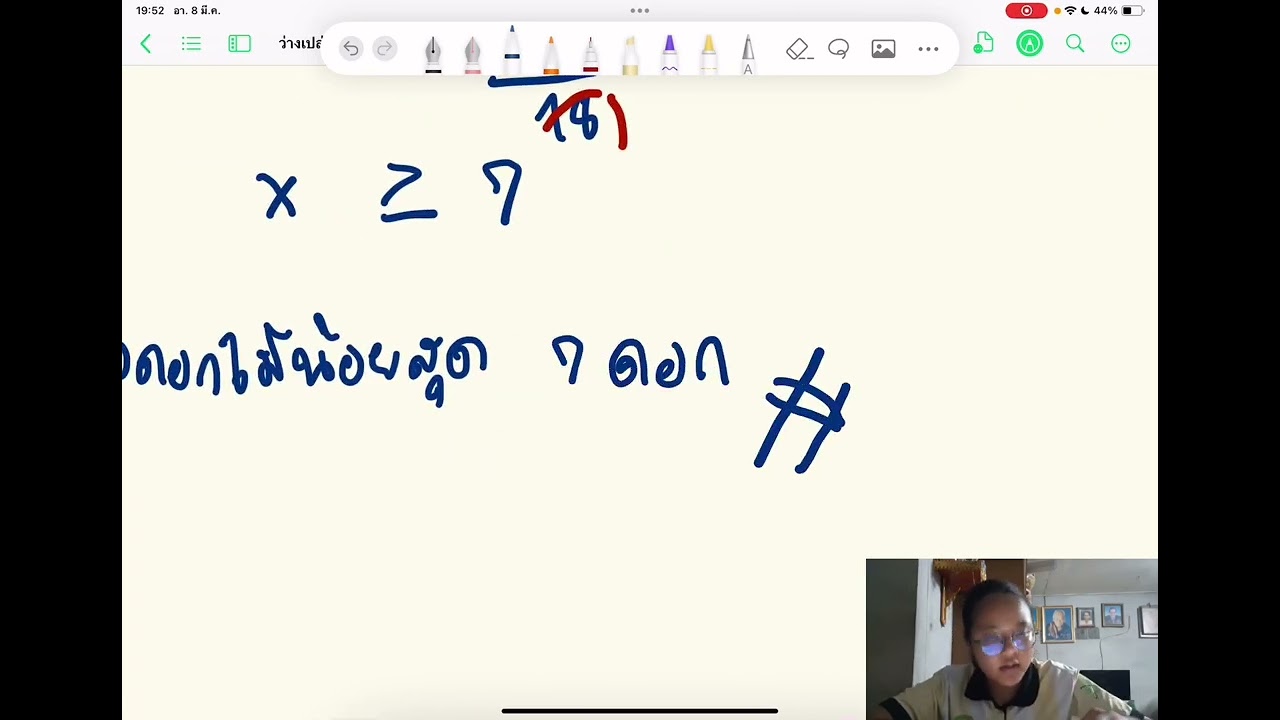Select the orange marker tool

point(550,54)
